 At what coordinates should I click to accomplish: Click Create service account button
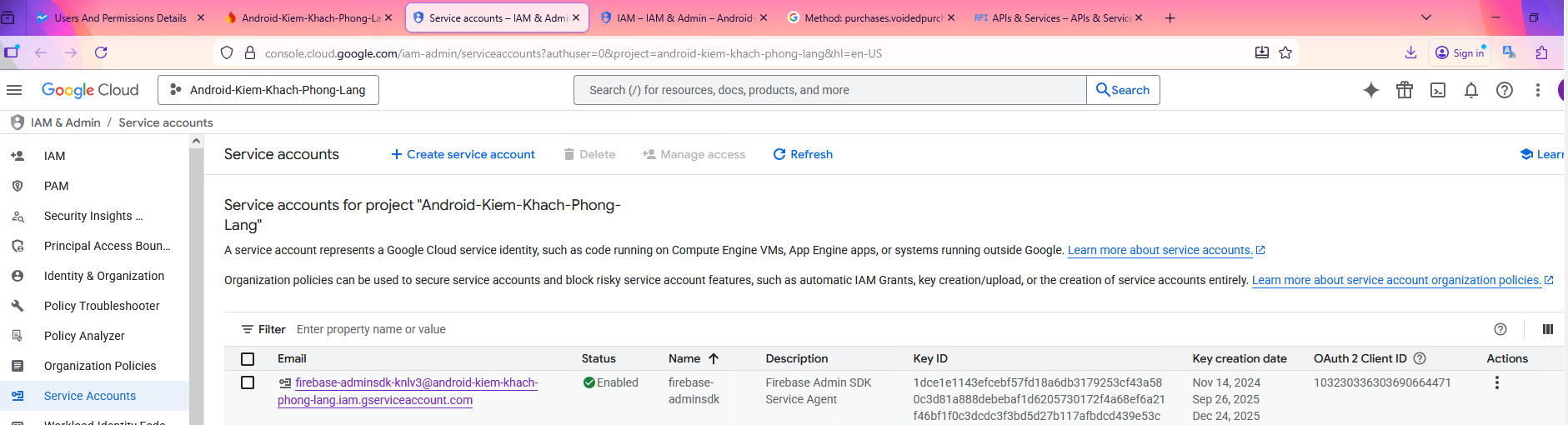[463, 154]
